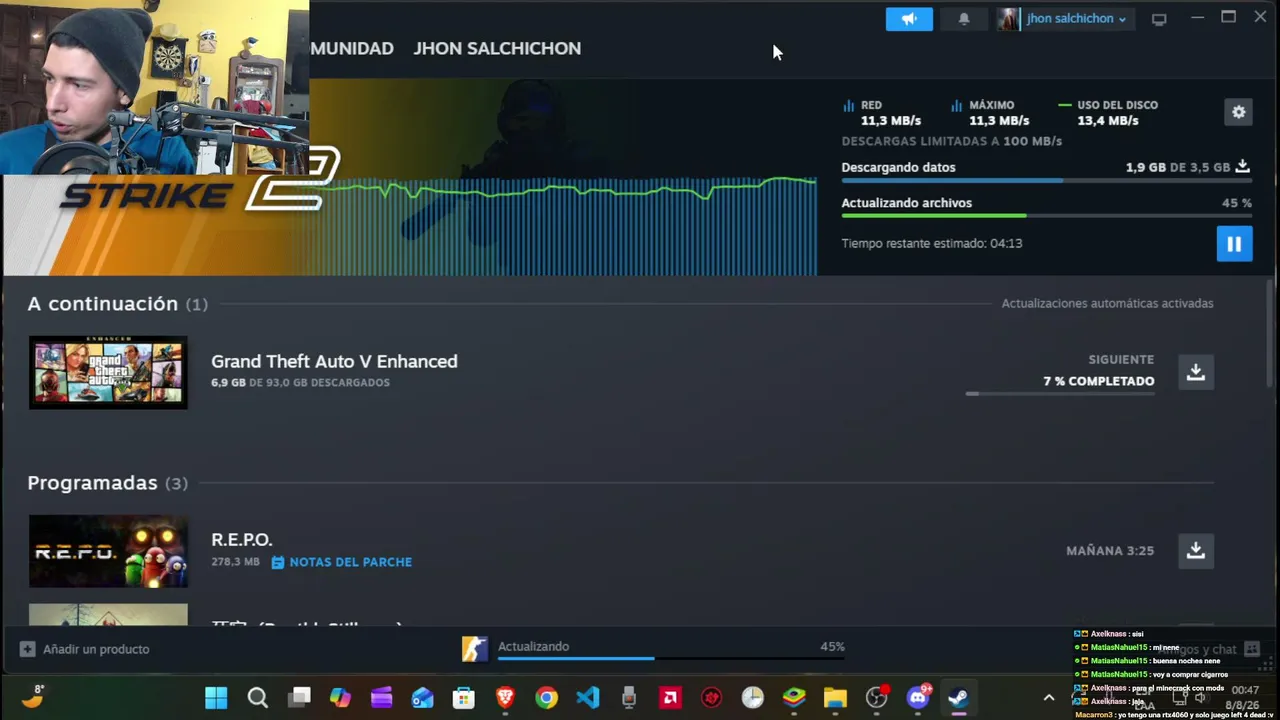Select the Grand Theft Auto V Enhanced title
This screenshot has width=1280, height=720.
click(x=334, y=361)
